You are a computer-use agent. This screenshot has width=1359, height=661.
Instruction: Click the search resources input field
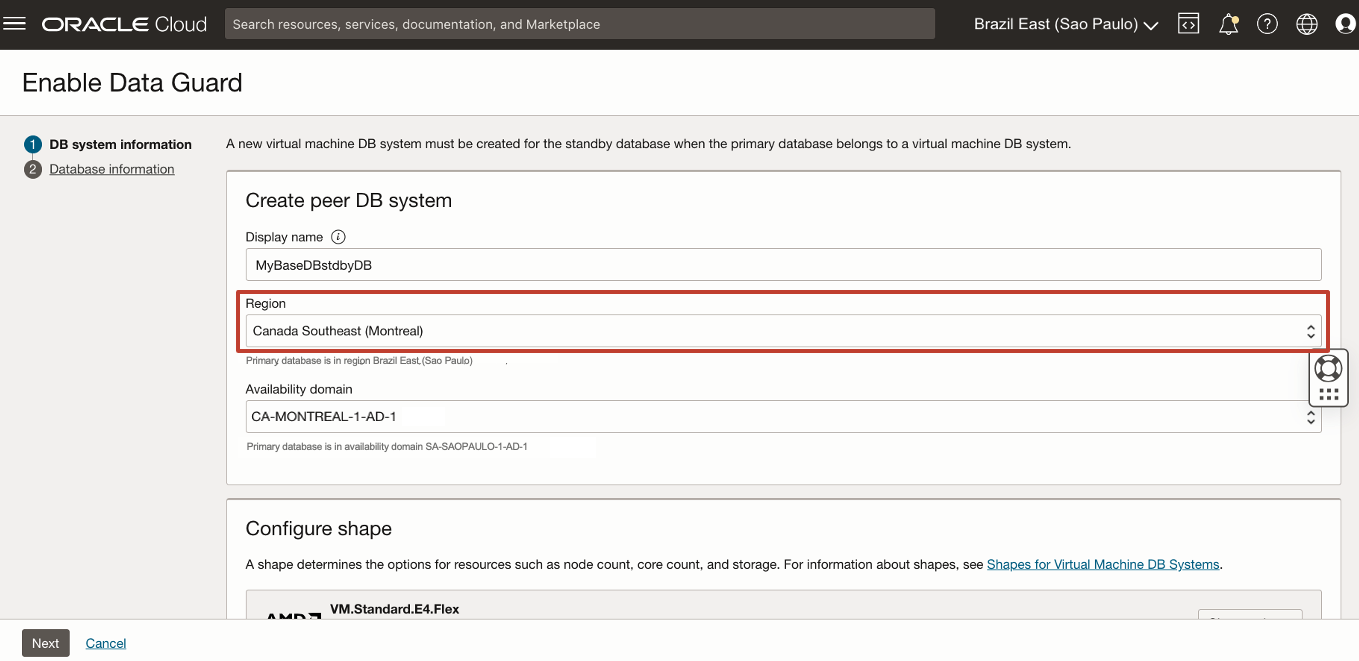tap(580, 23)
